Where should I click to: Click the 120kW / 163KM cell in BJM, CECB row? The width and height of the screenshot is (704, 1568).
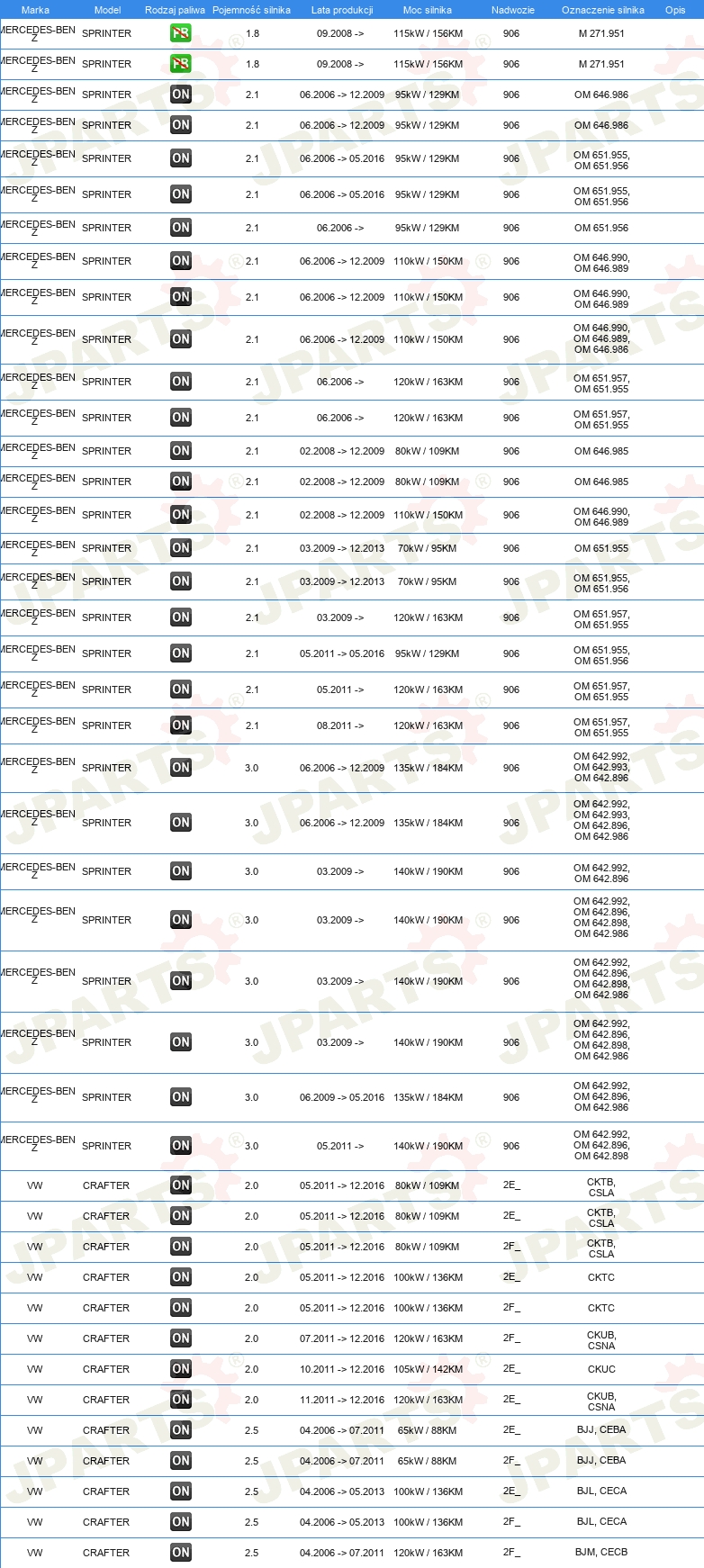[x=428, y=1553]
